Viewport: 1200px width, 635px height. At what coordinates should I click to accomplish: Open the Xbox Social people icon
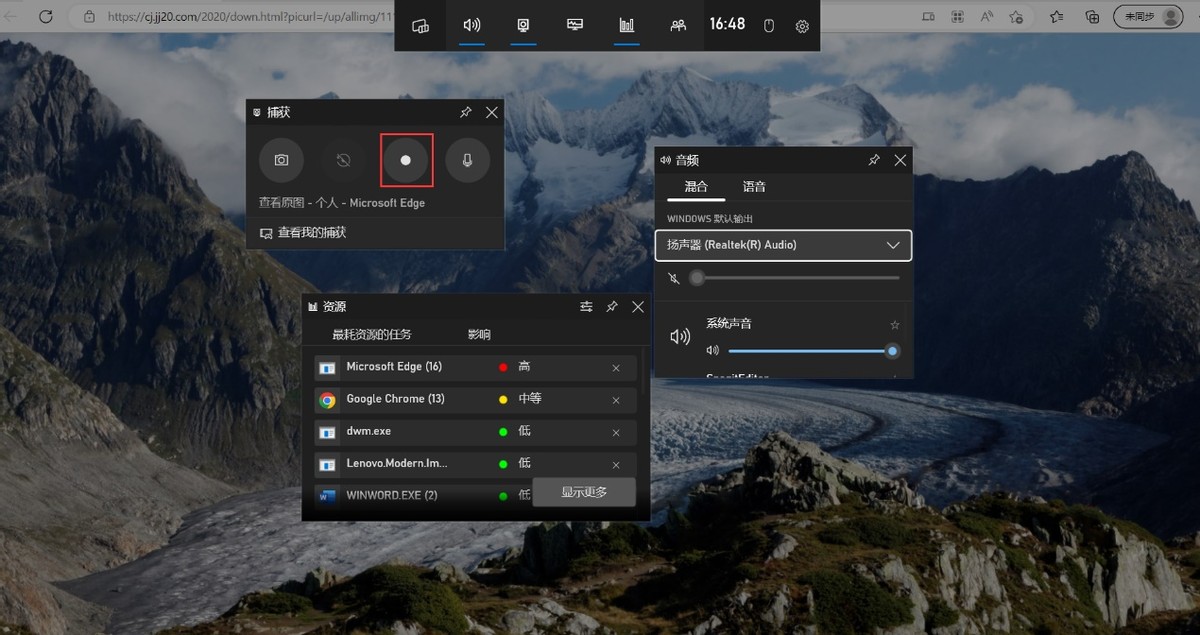point(678,26)
